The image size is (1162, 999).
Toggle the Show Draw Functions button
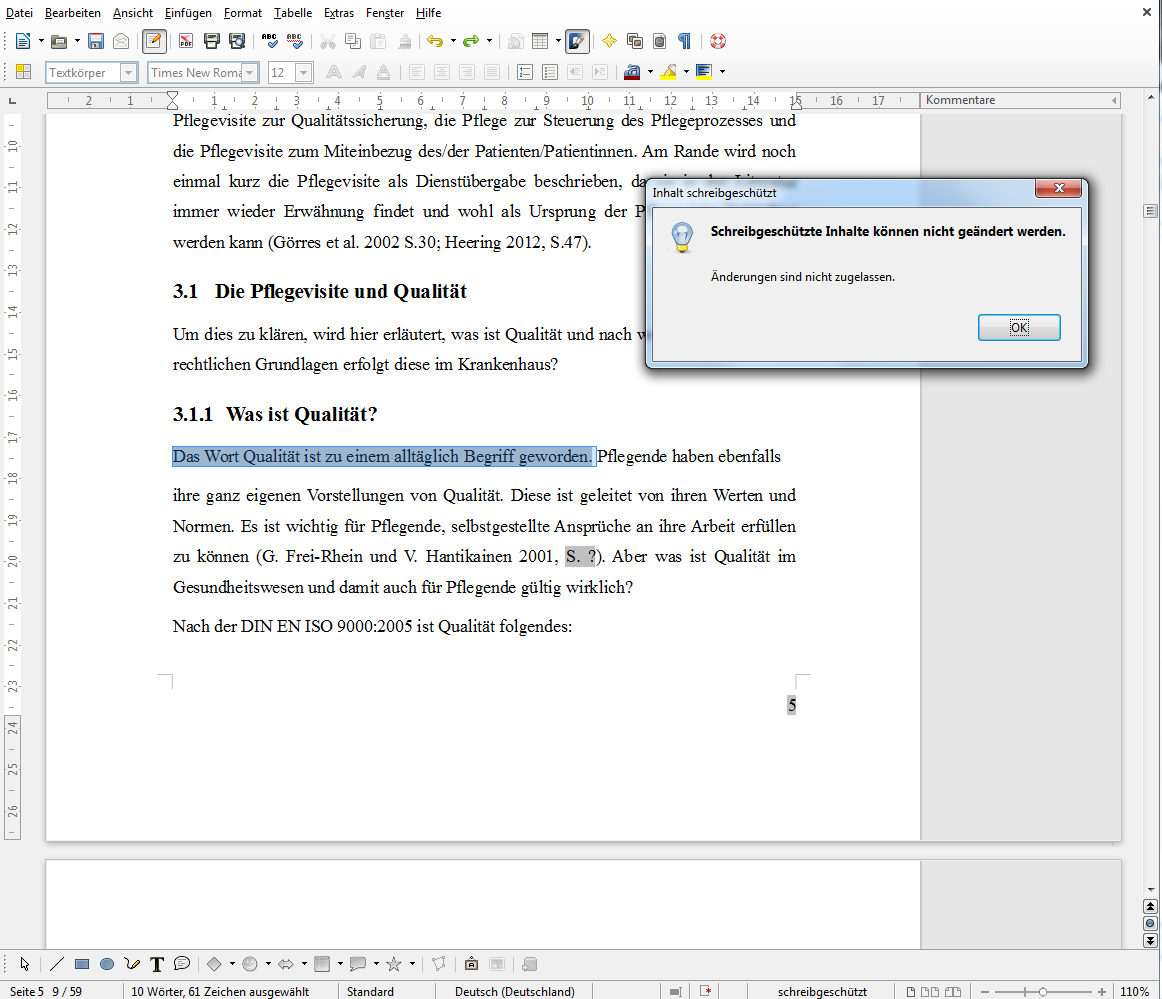coord(577,41)
